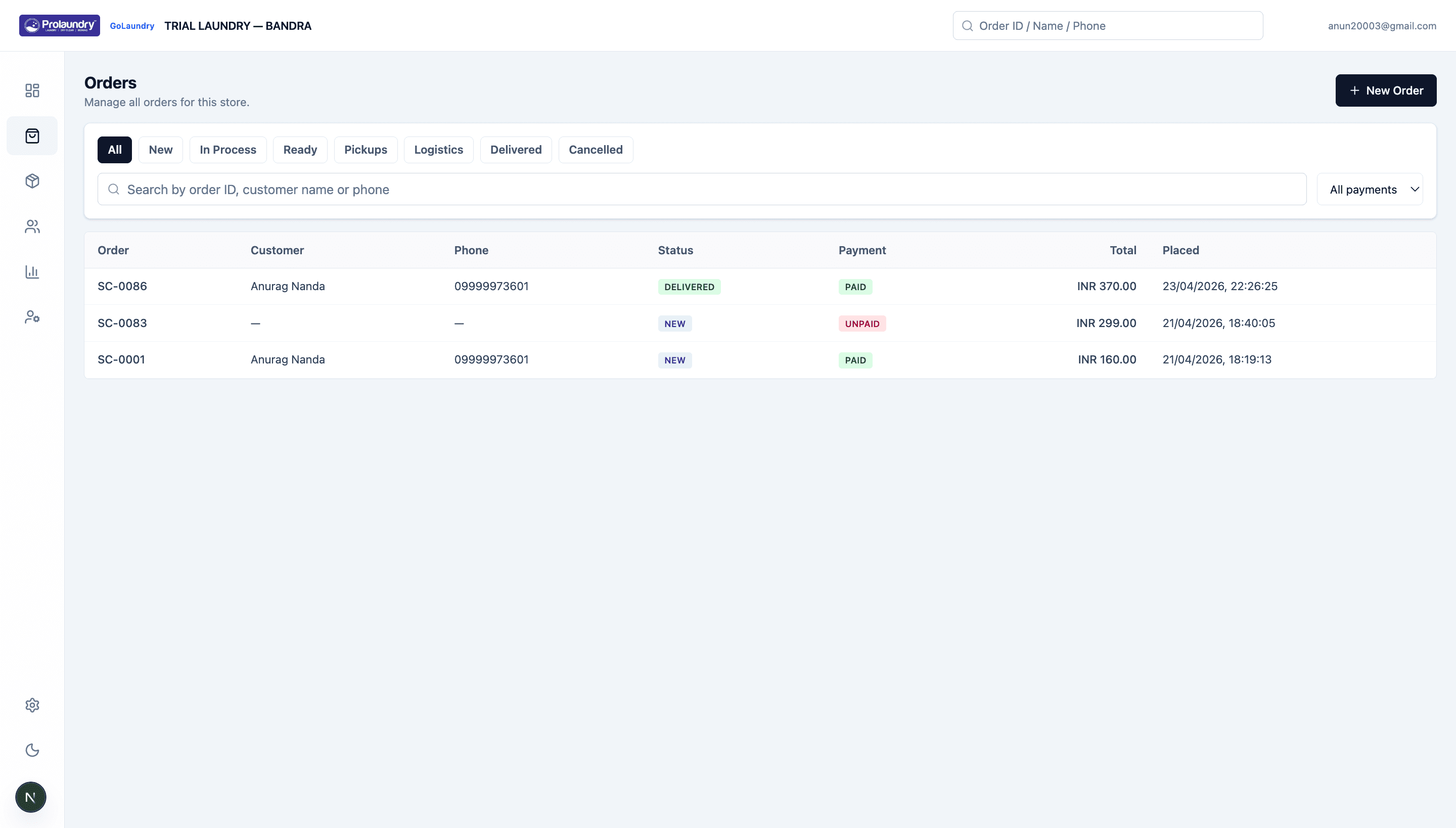Open the customers people icon in sidebar
This screenshot has width=1456, height=828.
[32, 226]
